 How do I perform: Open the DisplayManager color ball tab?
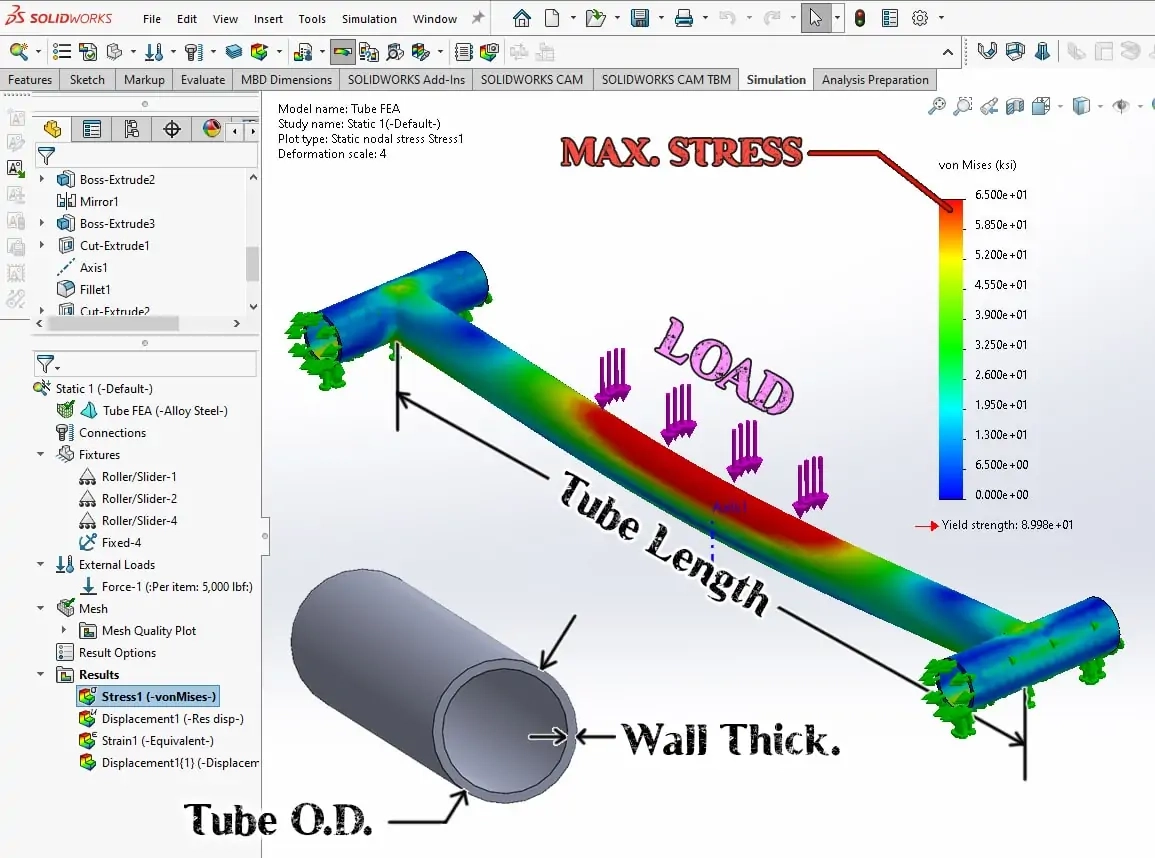click(x=211, y=129)
